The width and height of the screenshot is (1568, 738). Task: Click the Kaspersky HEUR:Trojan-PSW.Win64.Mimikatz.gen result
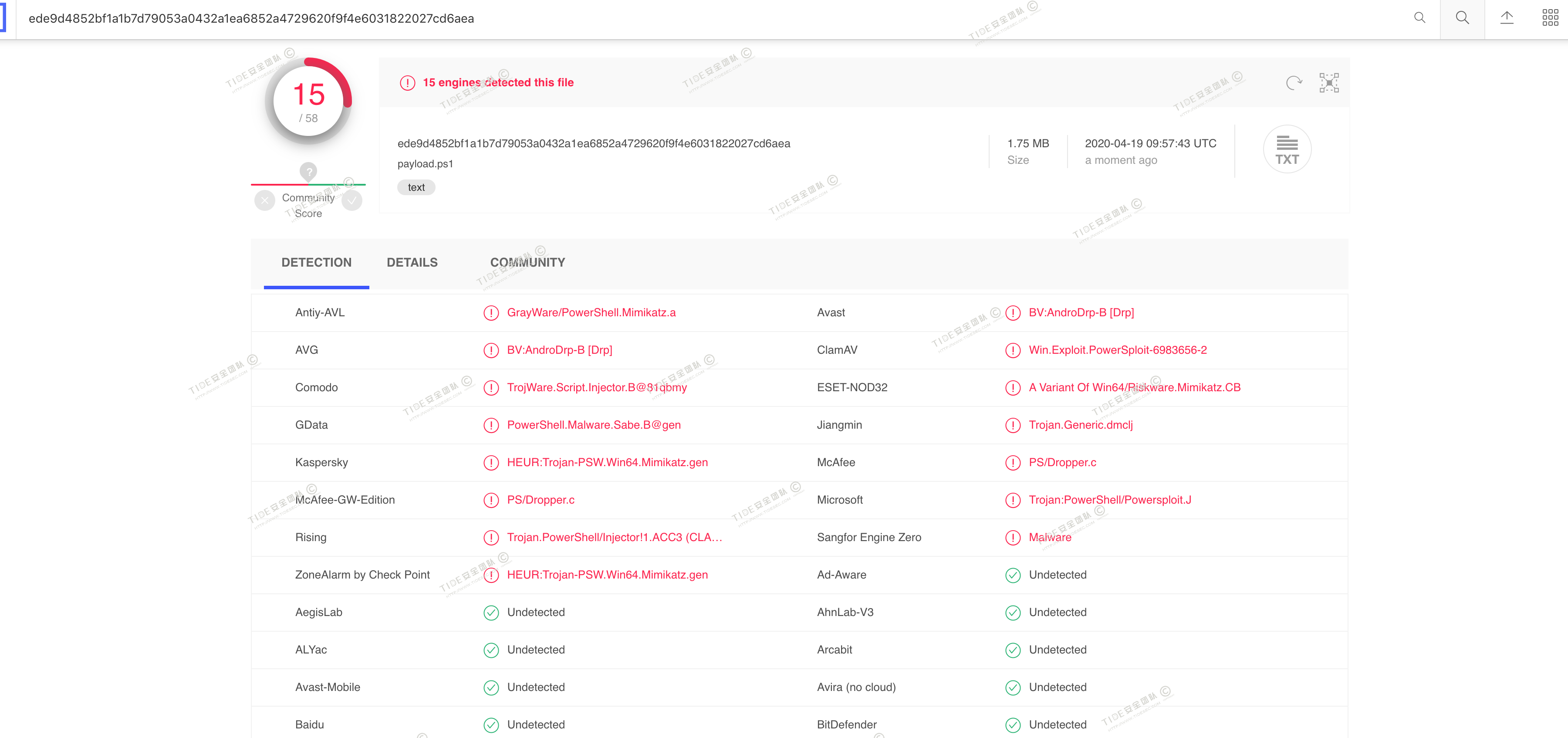607,462
